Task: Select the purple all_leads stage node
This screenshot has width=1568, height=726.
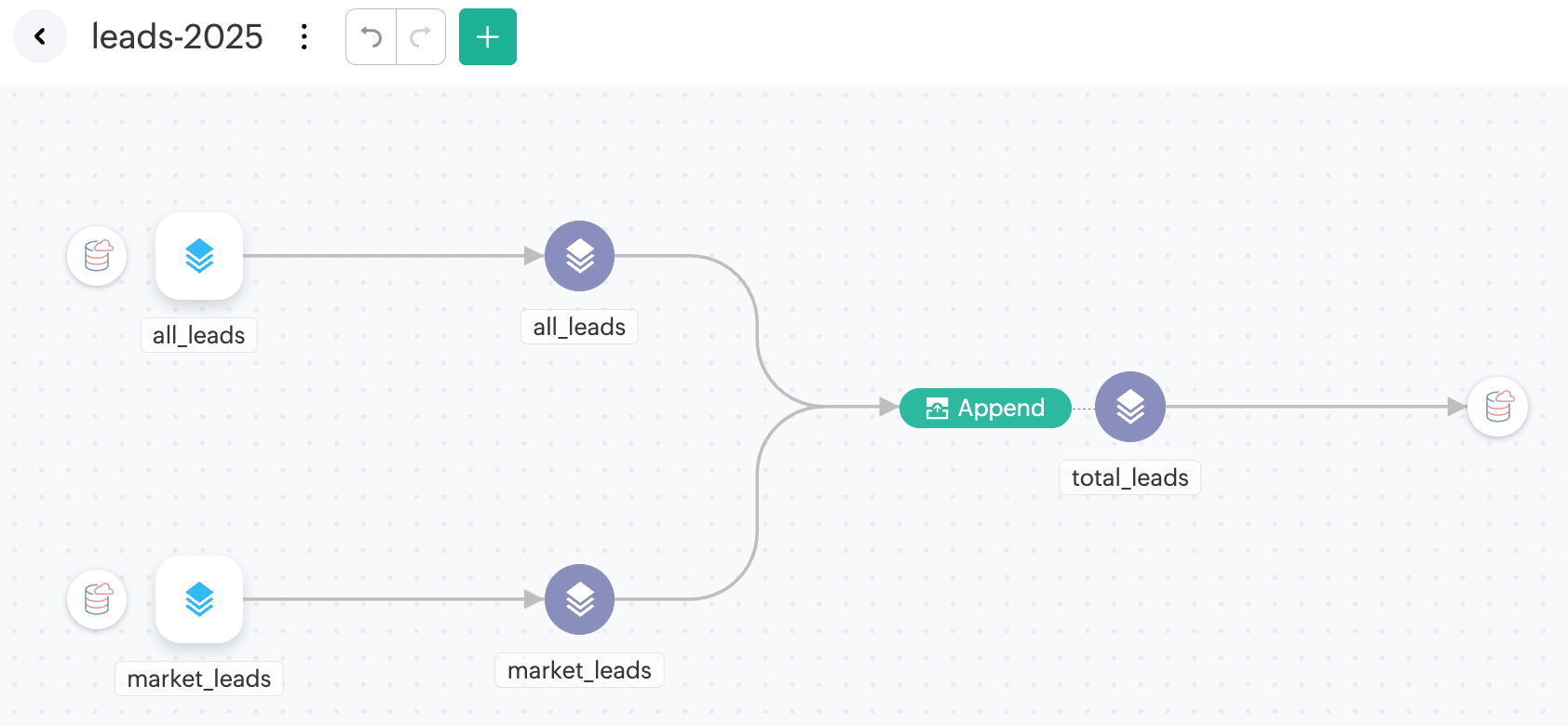Action: pyautogui.click(x=579, y=256)
